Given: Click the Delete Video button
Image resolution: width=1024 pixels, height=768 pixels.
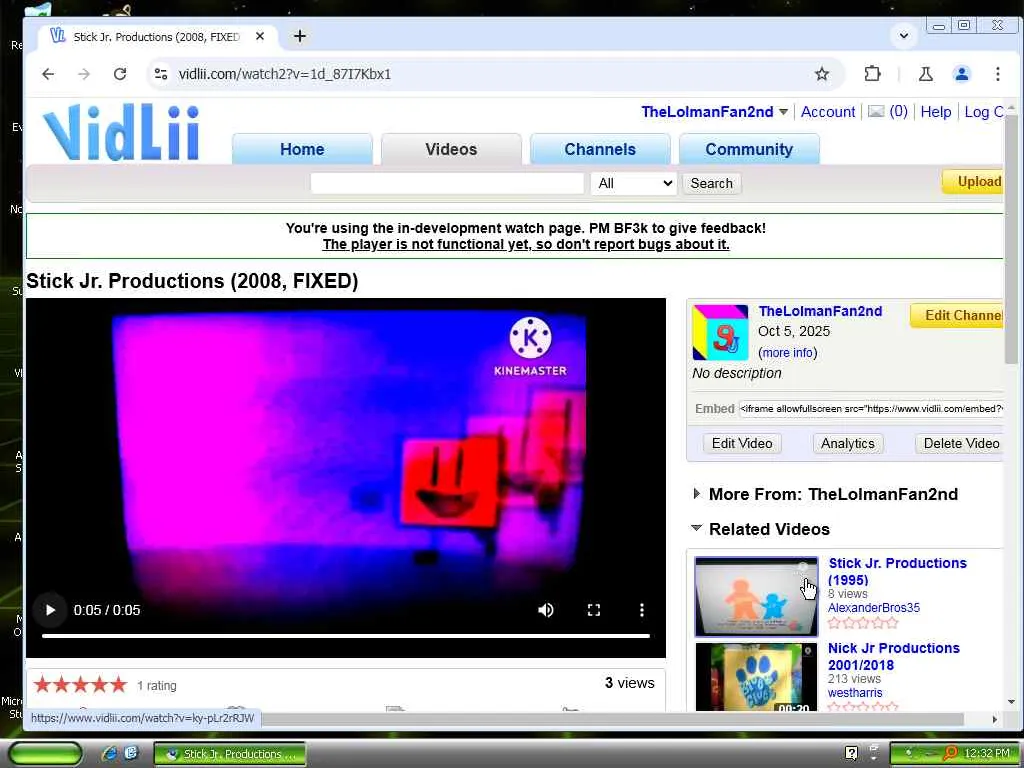Looking at the screenshot, I should click(x=960, y=443).
